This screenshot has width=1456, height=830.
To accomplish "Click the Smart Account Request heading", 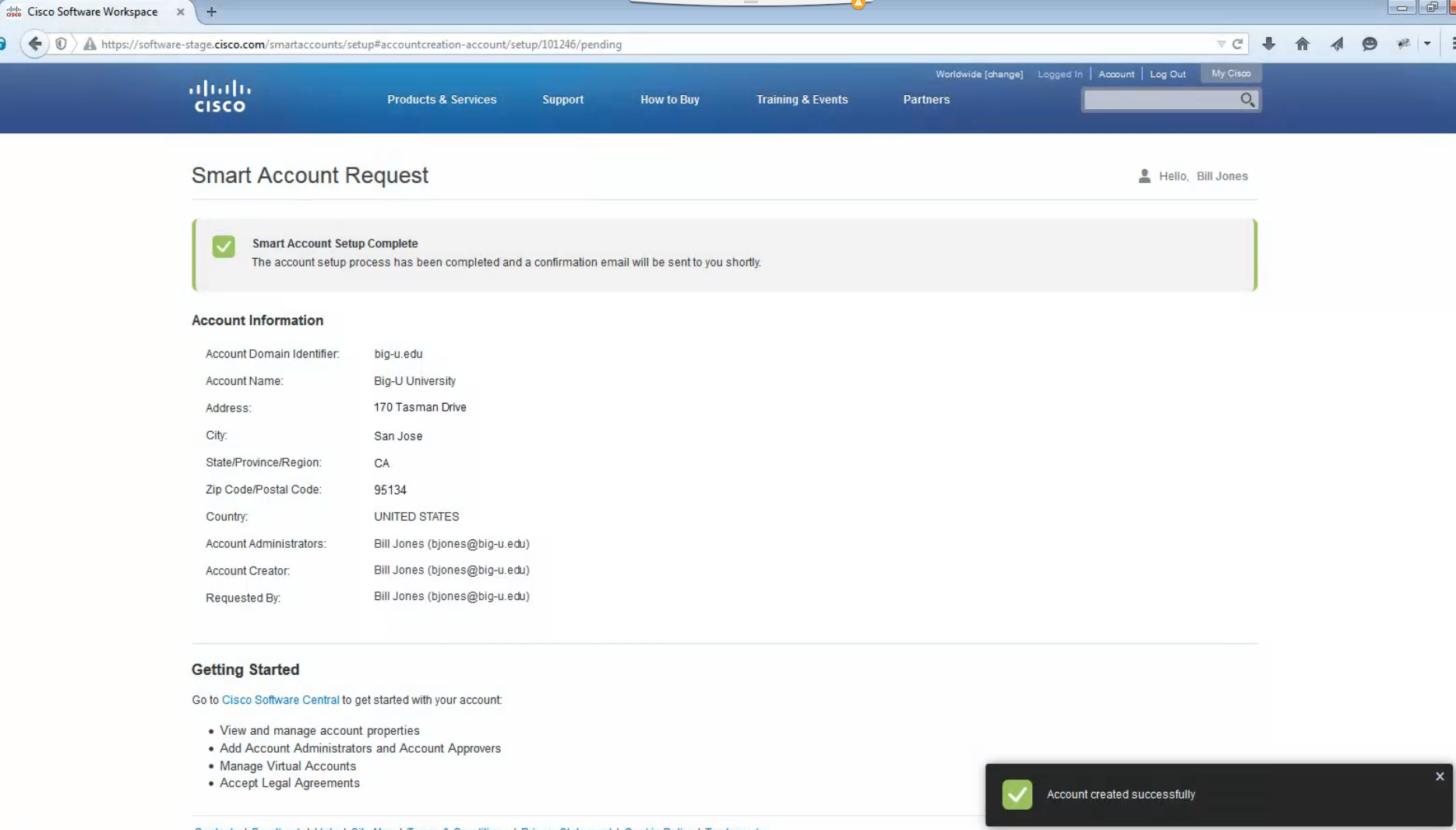I will pyautogui.click(x=310, y=175).
